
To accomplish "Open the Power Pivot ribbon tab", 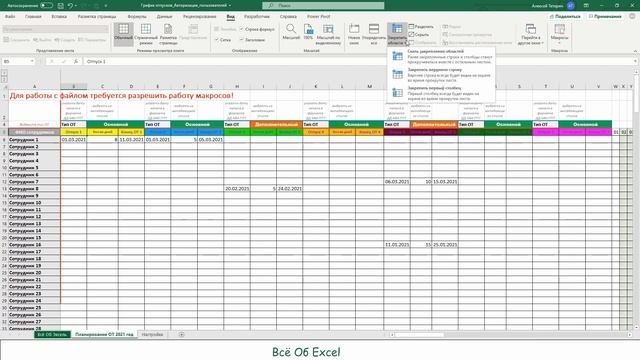I will pos(318,16).
